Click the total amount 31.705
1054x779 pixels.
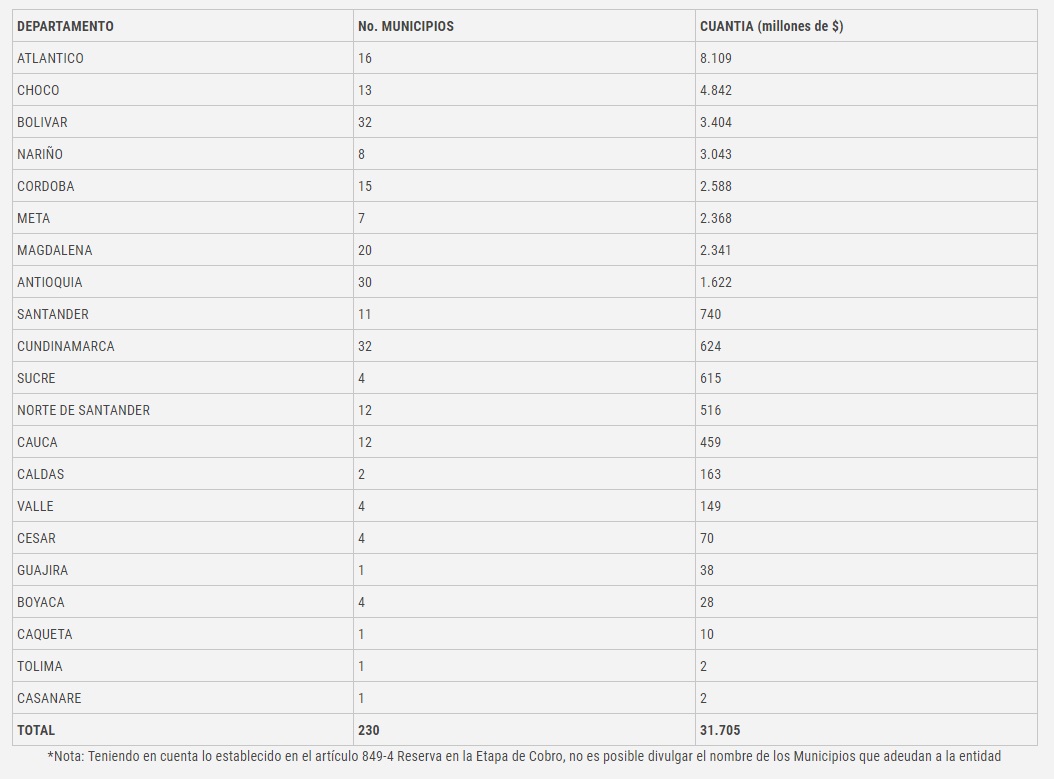coord(720,730)
